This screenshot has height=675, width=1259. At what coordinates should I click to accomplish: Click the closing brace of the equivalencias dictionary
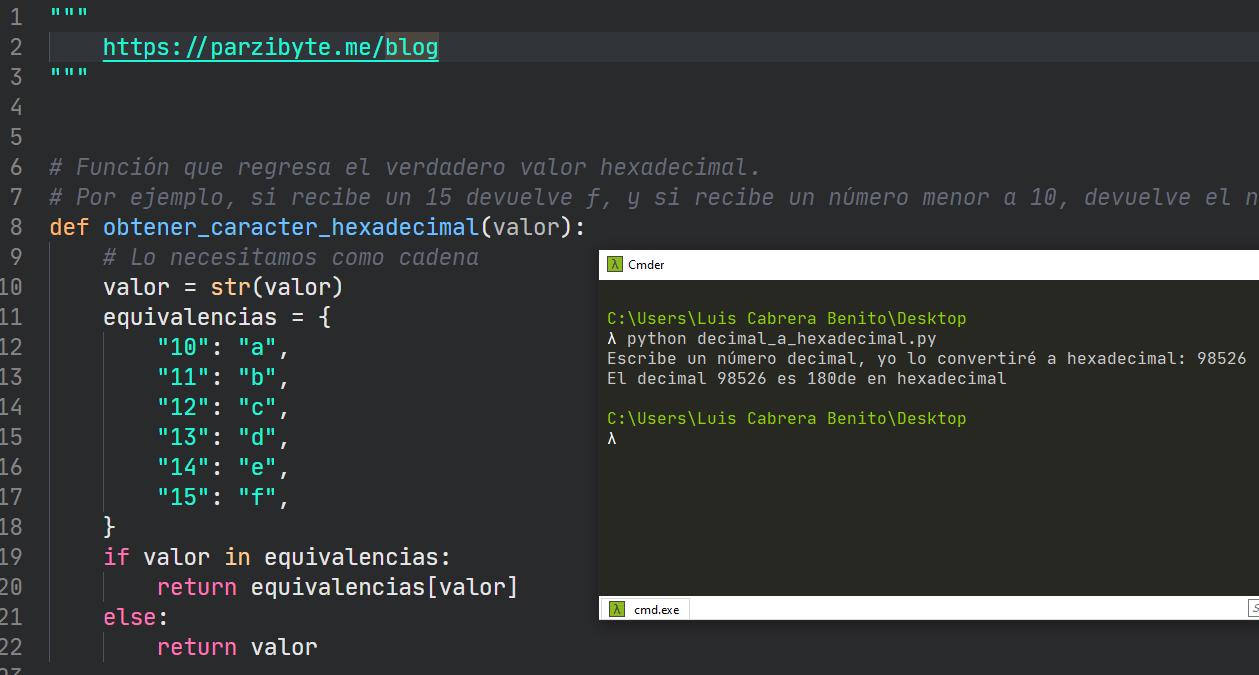point(110,527)
